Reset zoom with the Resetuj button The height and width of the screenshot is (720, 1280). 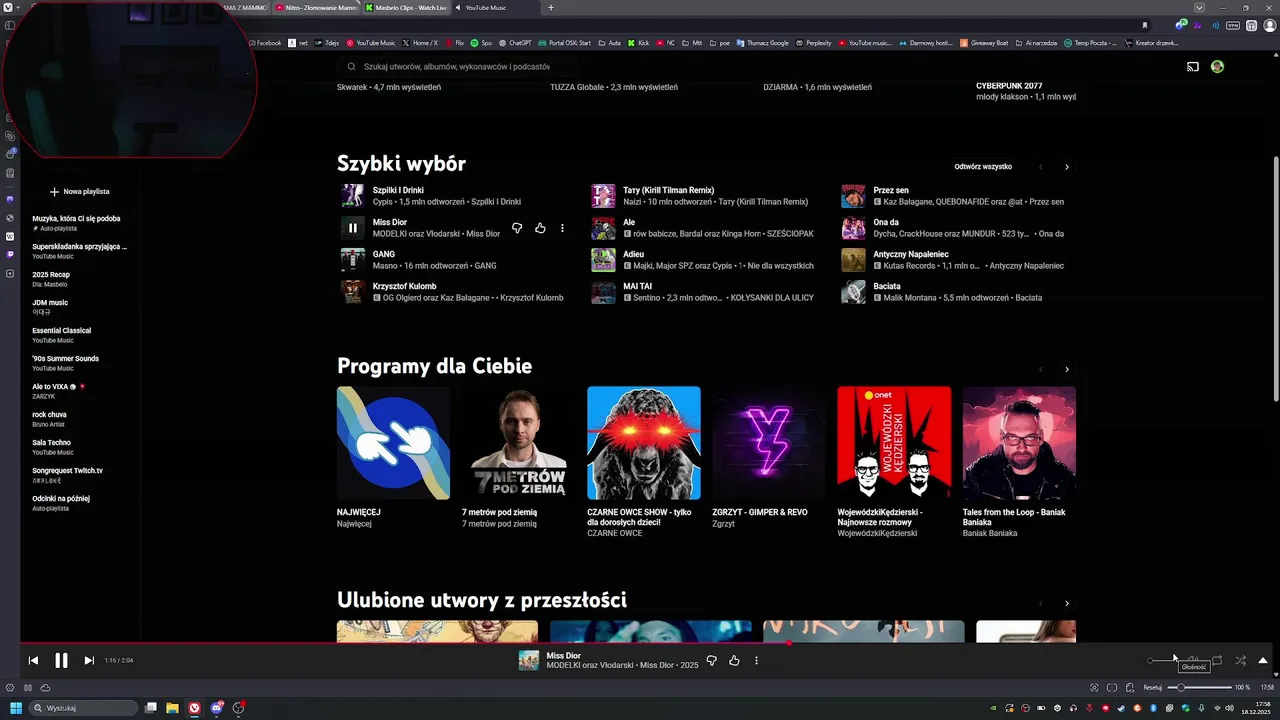click(x=1153, y=687)
